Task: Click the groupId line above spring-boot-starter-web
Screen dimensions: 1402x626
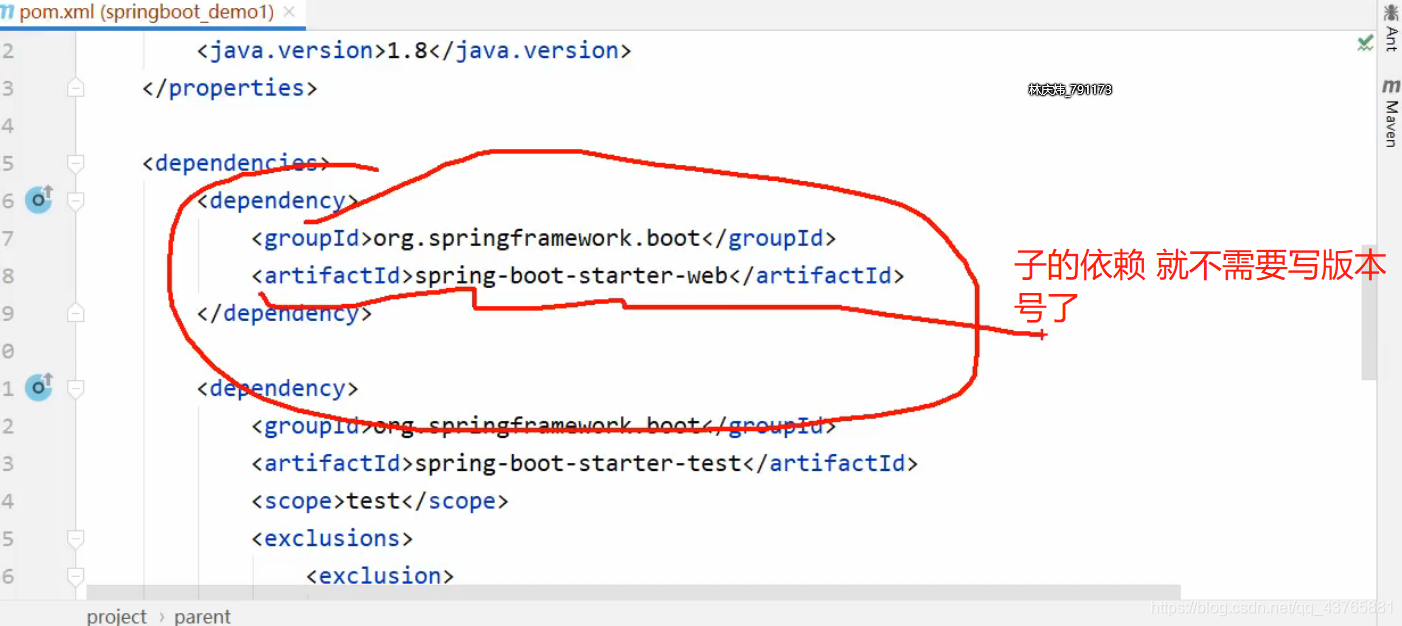Action: click(x=543, y=238)
